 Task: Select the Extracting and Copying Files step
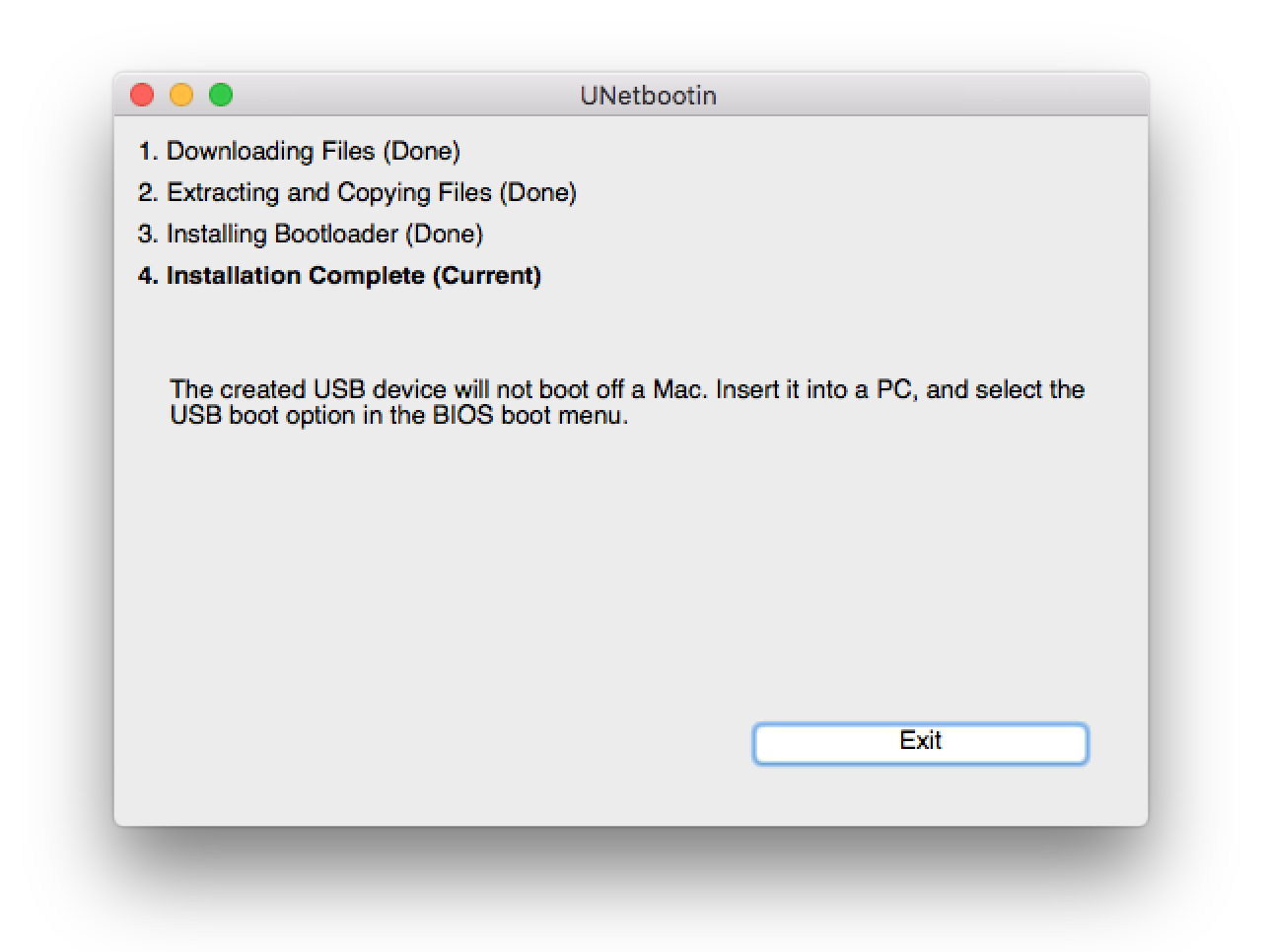pyautogui.click(x=329, y=192)
